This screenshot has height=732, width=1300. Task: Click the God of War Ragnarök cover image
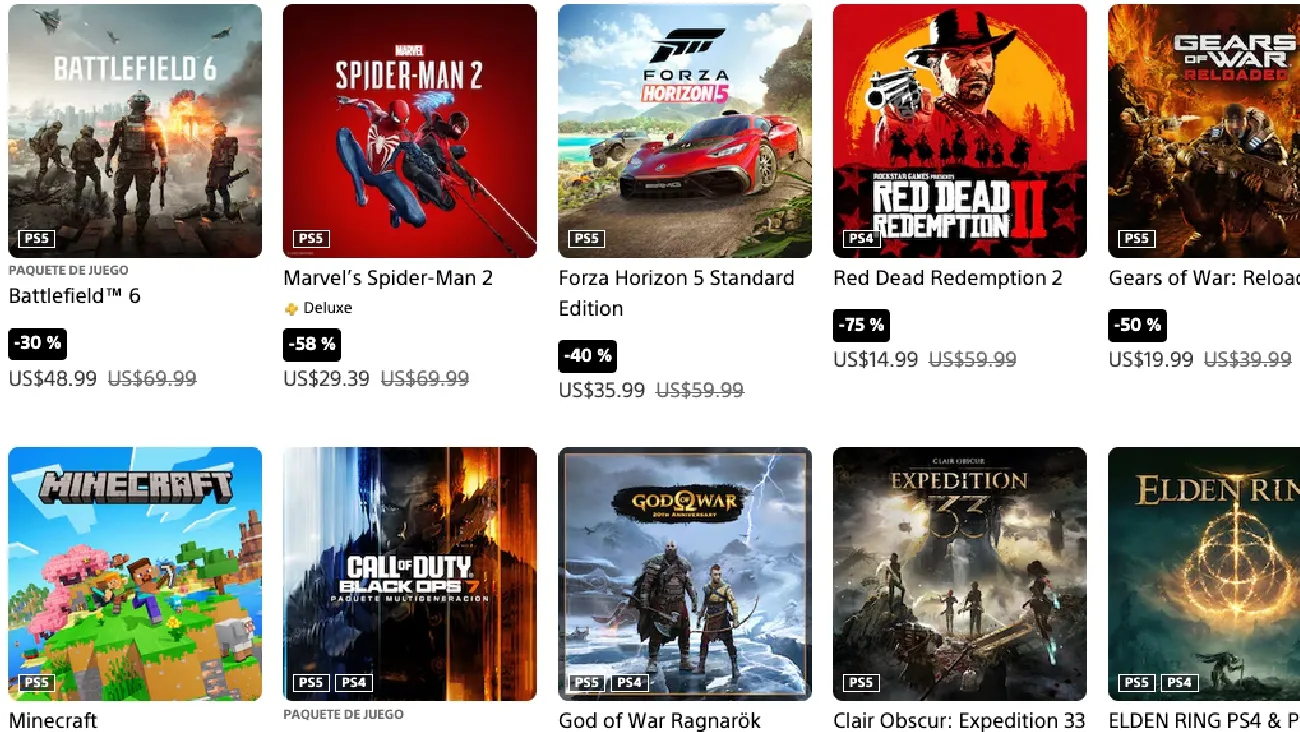point(685,573)
